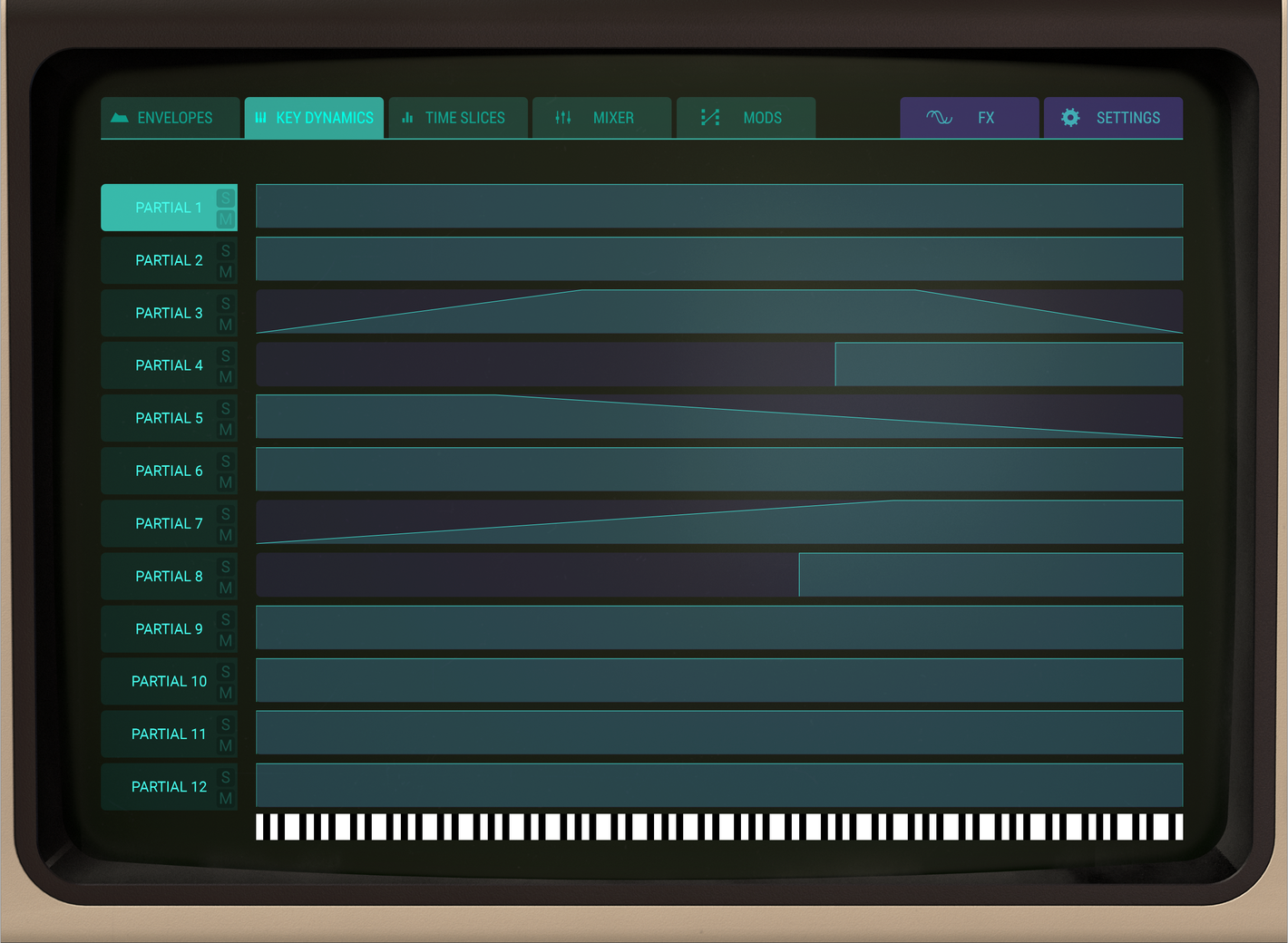Open FX via the sine wave icon
Image resolution: width=1288 pixels, height=943 pixels.
[940, 117]
